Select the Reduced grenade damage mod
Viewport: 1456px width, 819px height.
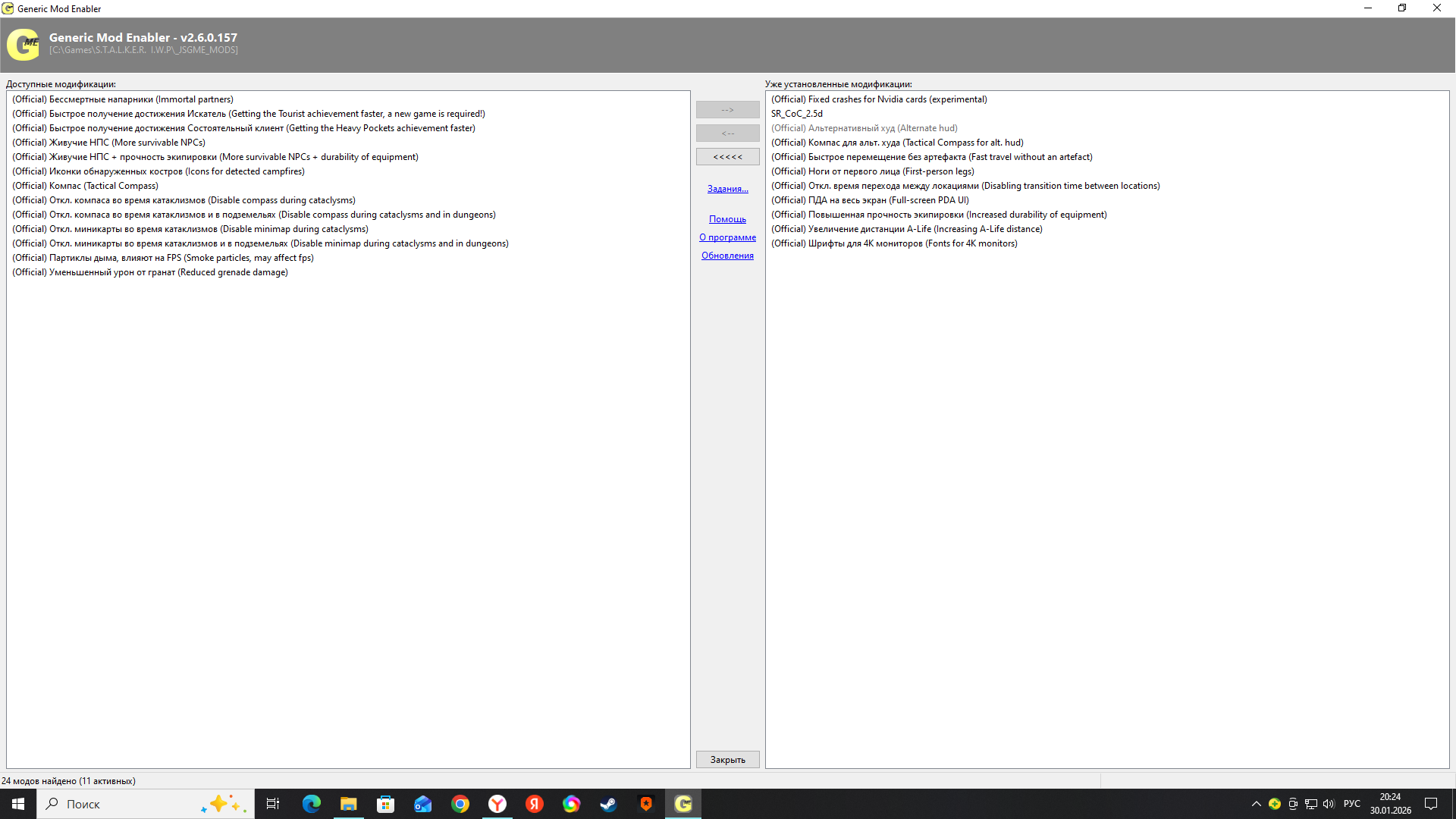(150, 272)
